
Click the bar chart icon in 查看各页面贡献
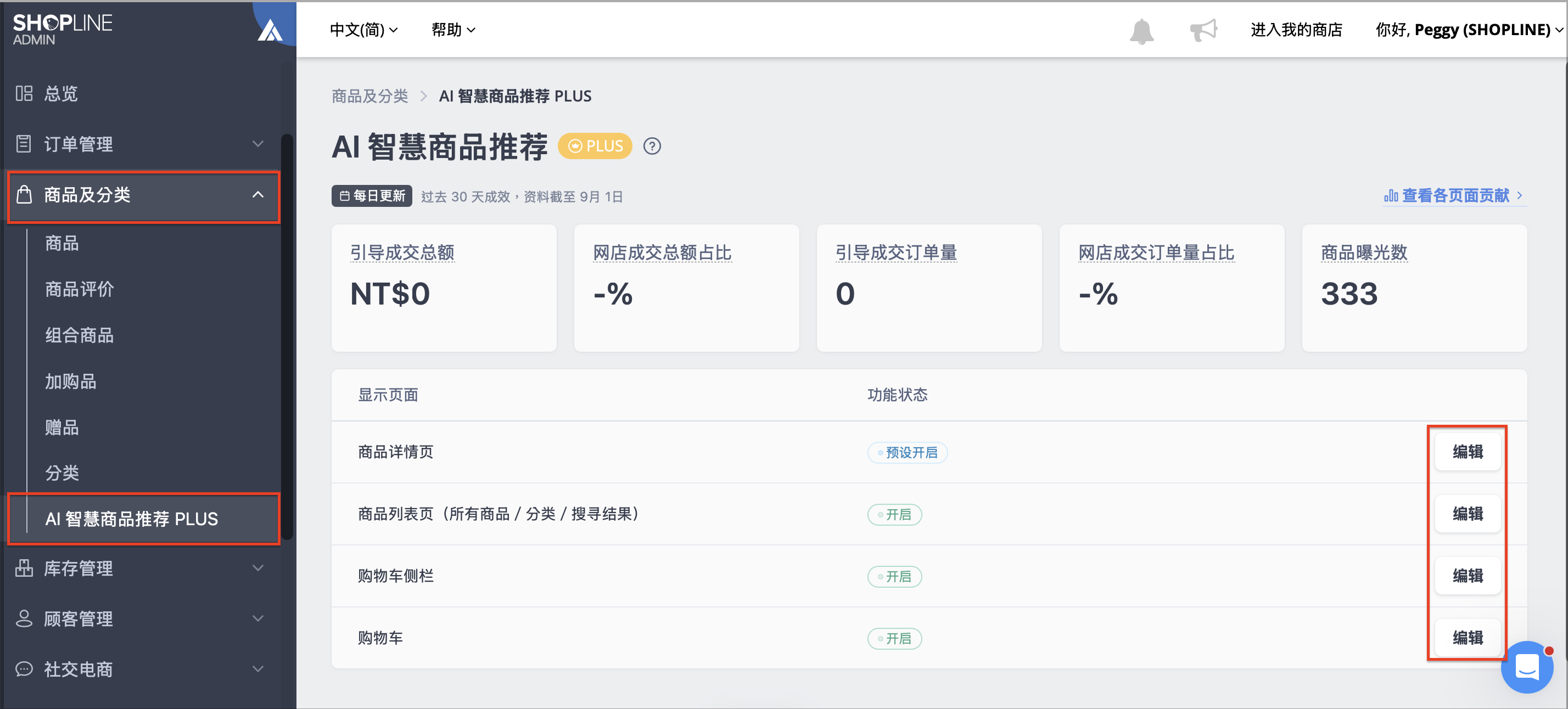[x=1391, y=195]
